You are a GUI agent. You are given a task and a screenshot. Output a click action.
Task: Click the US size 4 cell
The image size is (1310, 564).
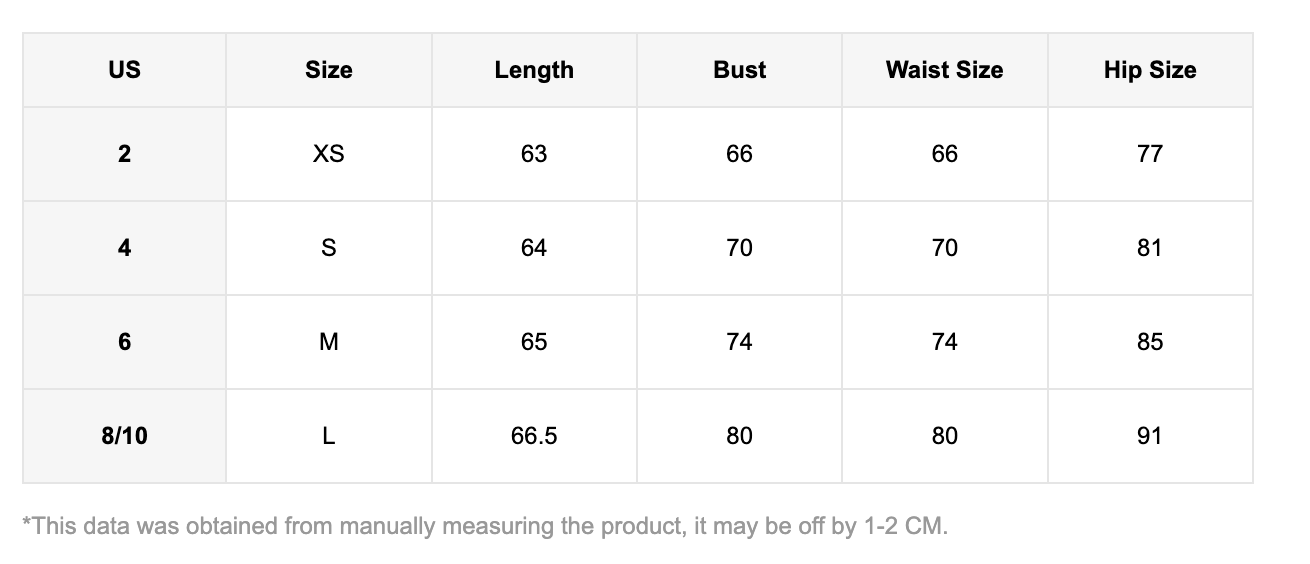click(x=124, y=248)
